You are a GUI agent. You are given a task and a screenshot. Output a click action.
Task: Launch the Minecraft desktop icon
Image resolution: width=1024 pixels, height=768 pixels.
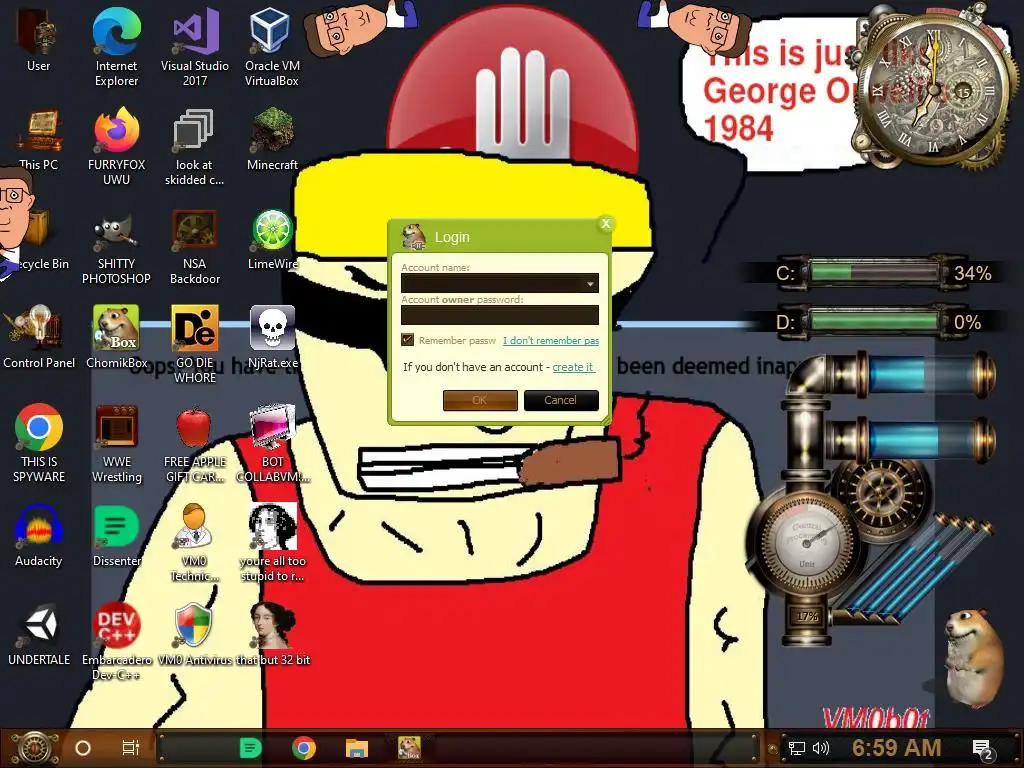[x=272, y=140]
